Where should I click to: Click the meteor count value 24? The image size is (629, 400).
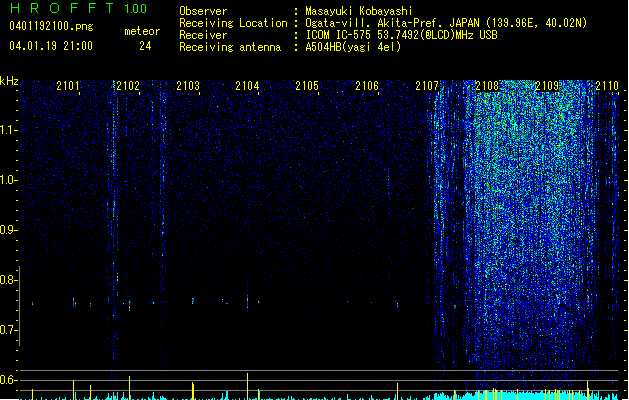(145, 46)
